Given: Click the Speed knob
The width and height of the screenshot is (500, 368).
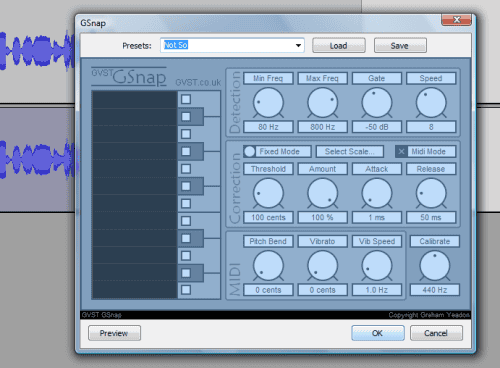Looking at the screenshot, I should [x=431, y=103].
